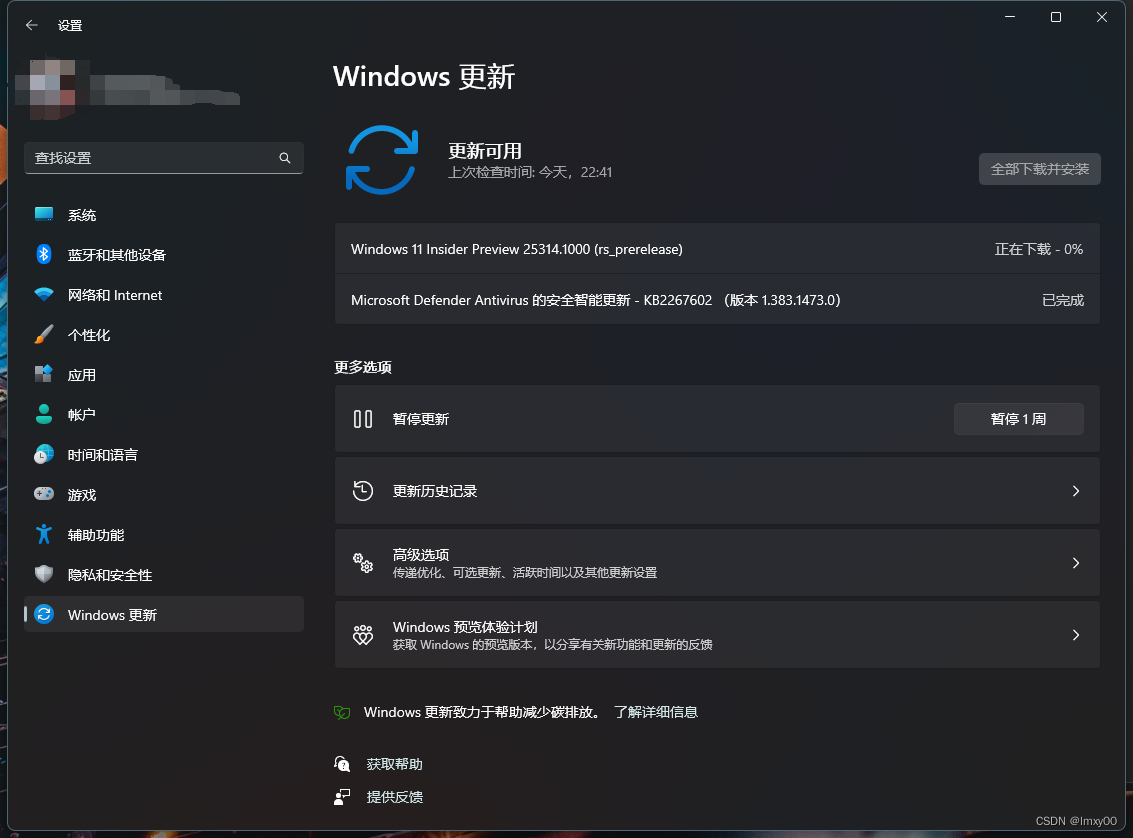
Task: Click the large blue update sync icon
Action: pyautogui.click(x=382, y=160)
